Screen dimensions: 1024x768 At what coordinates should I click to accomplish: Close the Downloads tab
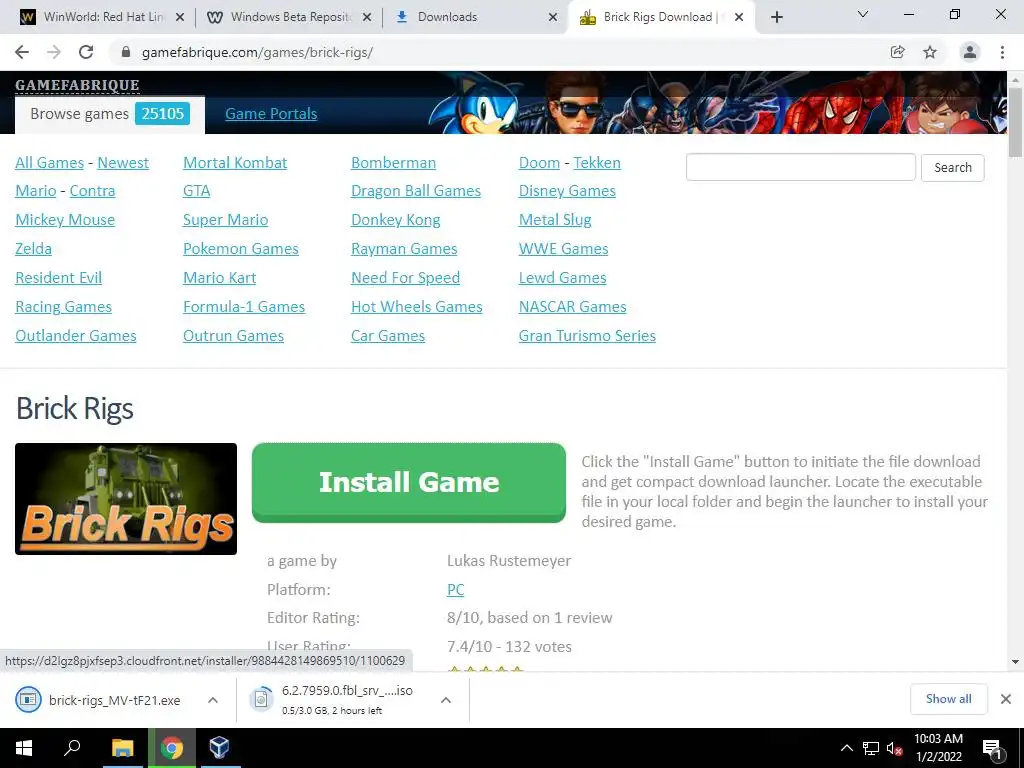pos(552,17)
